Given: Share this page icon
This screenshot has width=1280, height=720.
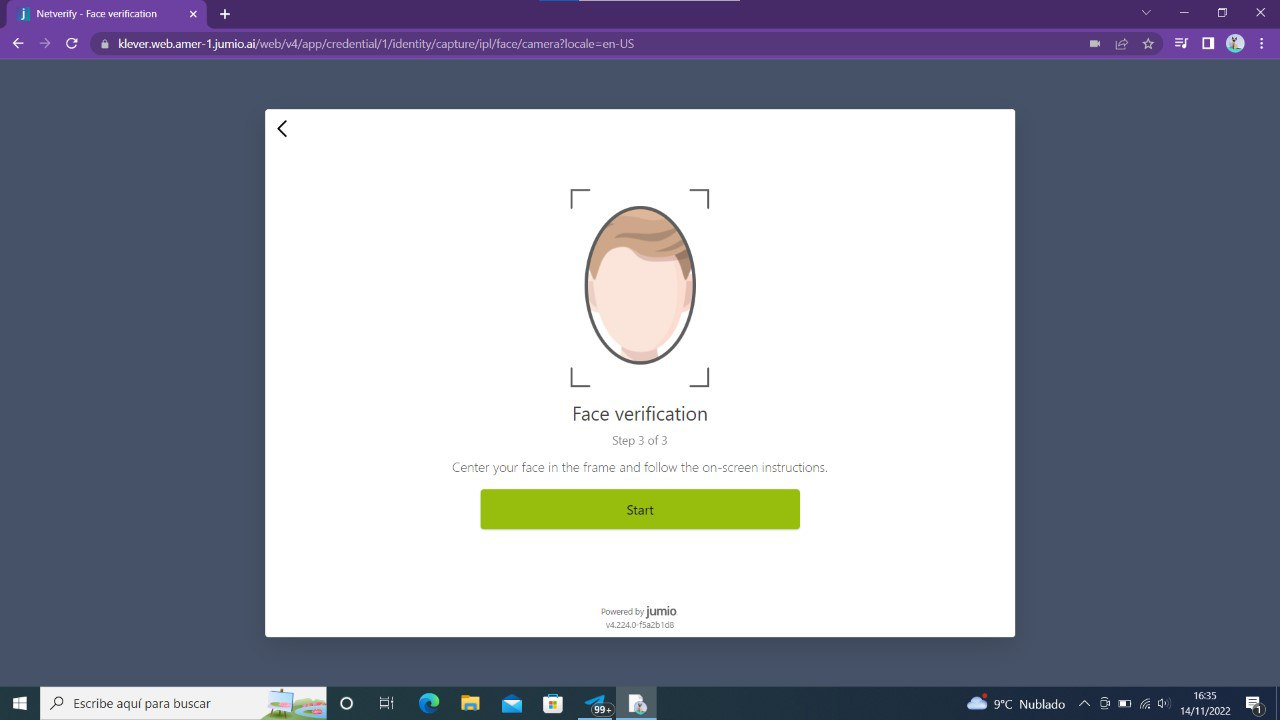Looking at the screenshot, I should [1122, 44].
